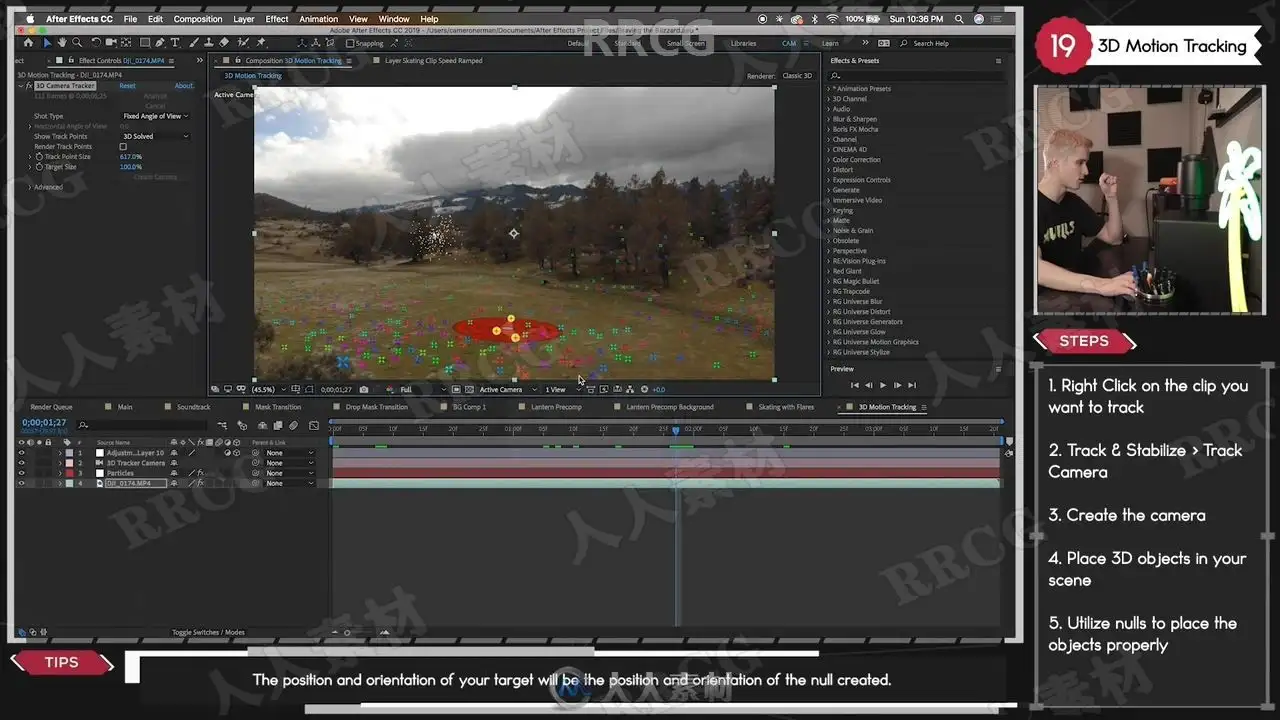Play the preview with the play button

pos(882,385)
